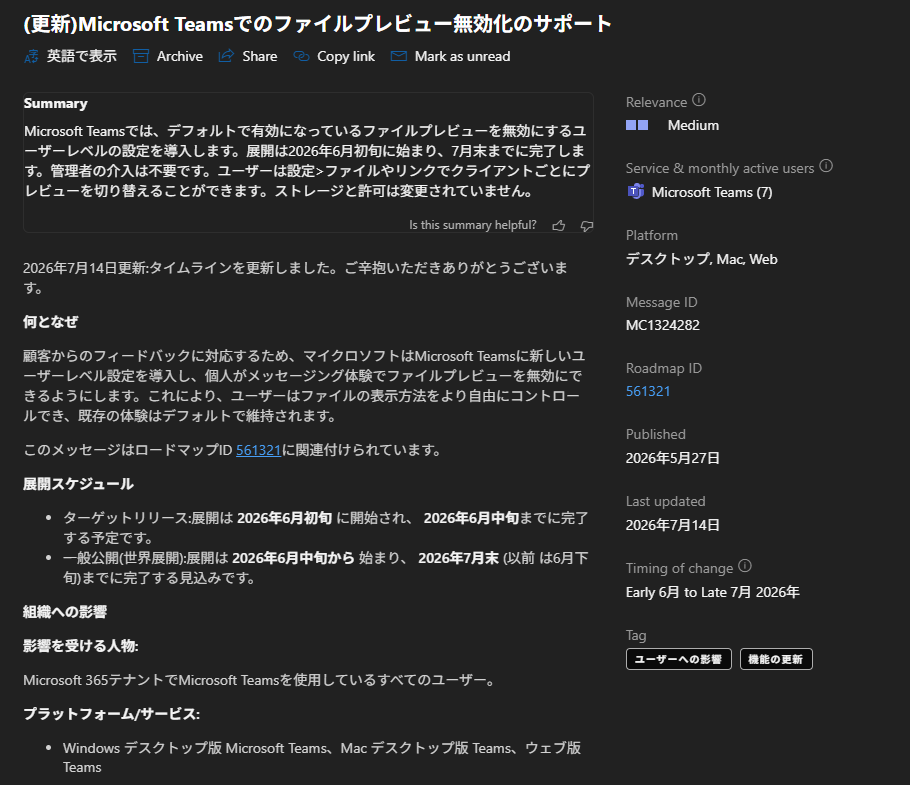
Task: Click the Copy link chain icon
Action: tap(301, 56)
